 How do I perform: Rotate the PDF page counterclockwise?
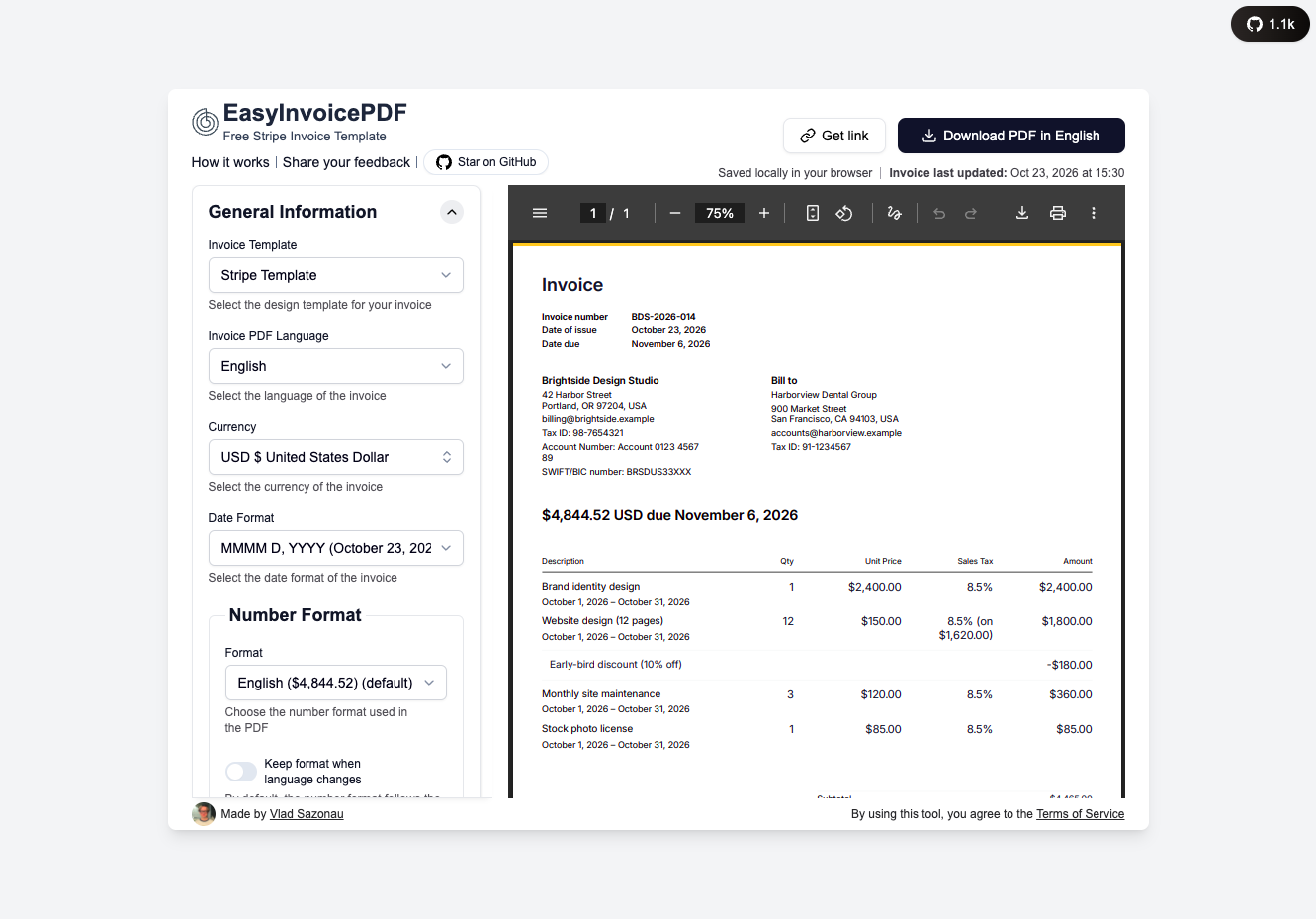[x=844, y=213]
